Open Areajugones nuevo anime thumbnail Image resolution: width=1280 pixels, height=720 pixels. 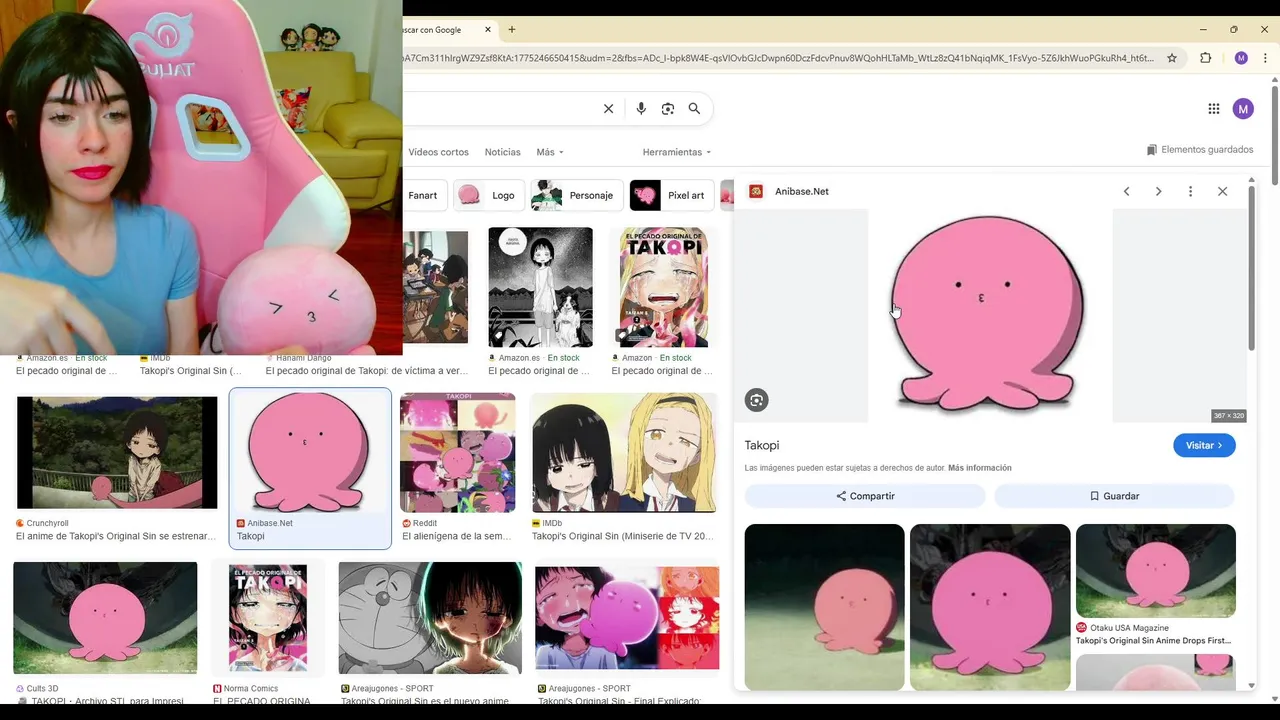[430, 618]
